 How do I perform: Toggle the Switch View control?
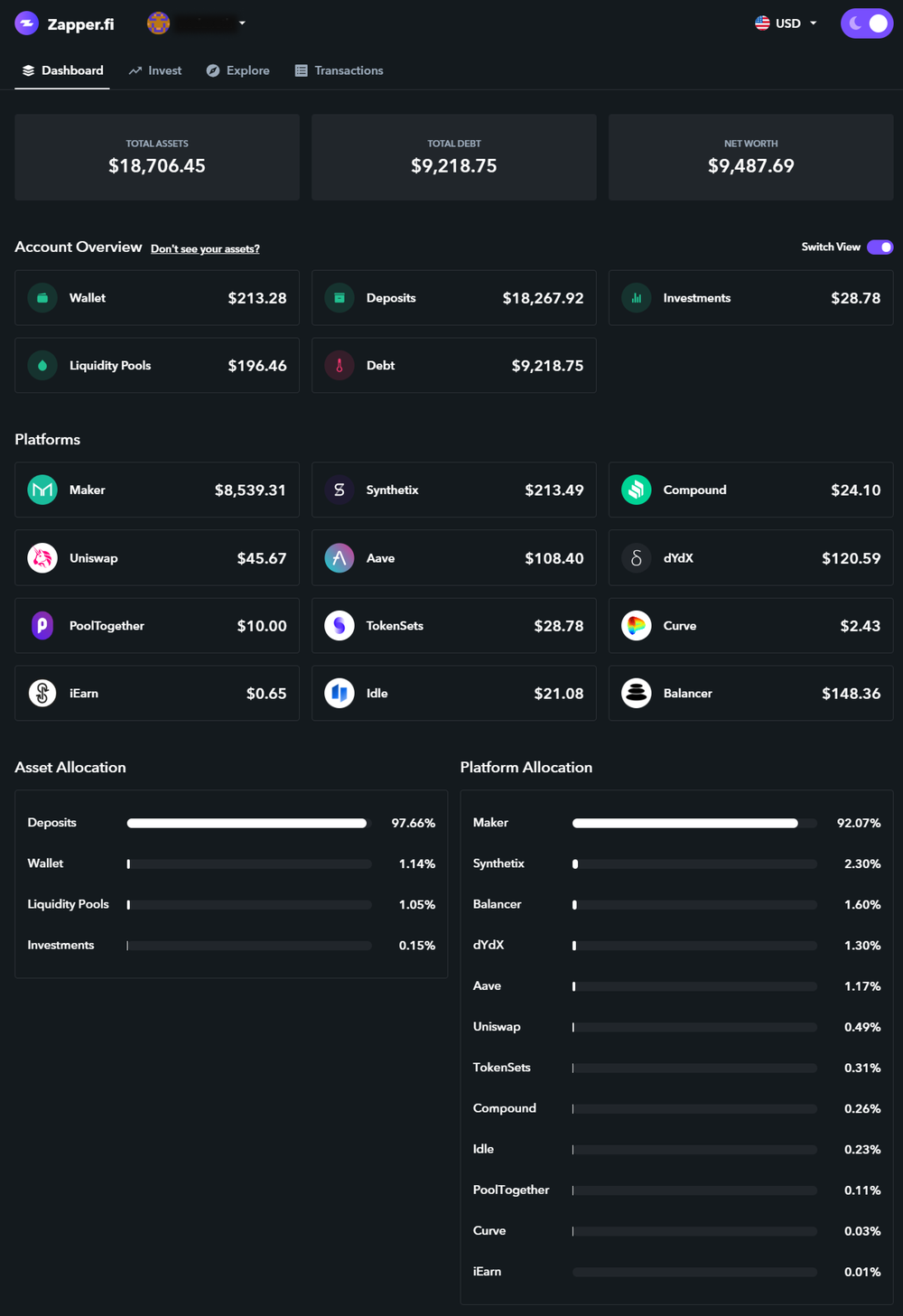click(880, 247)
